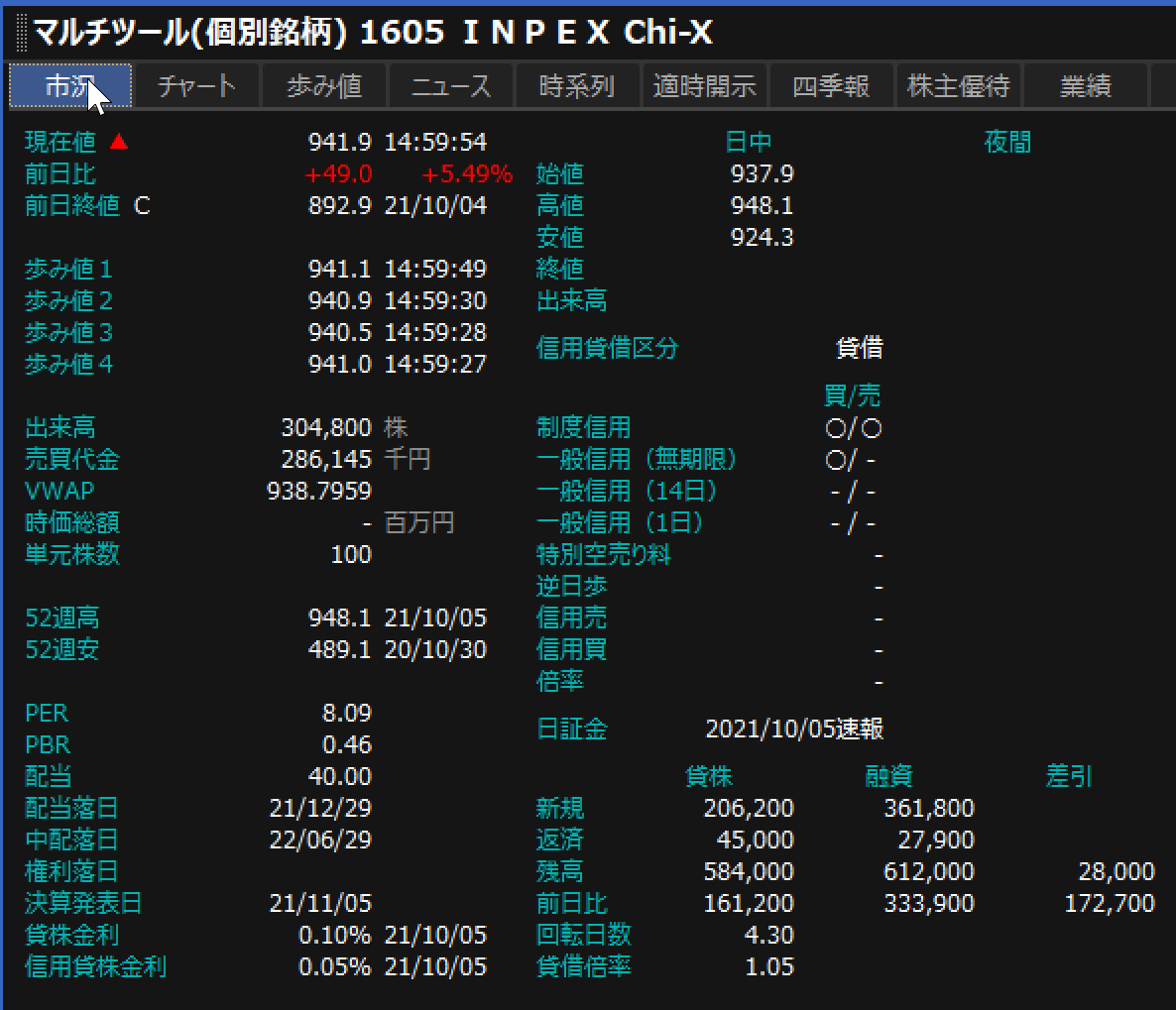The image size is (1176, 1010).
Task: Open the 業績 tab
Action: pos(1085,86)
